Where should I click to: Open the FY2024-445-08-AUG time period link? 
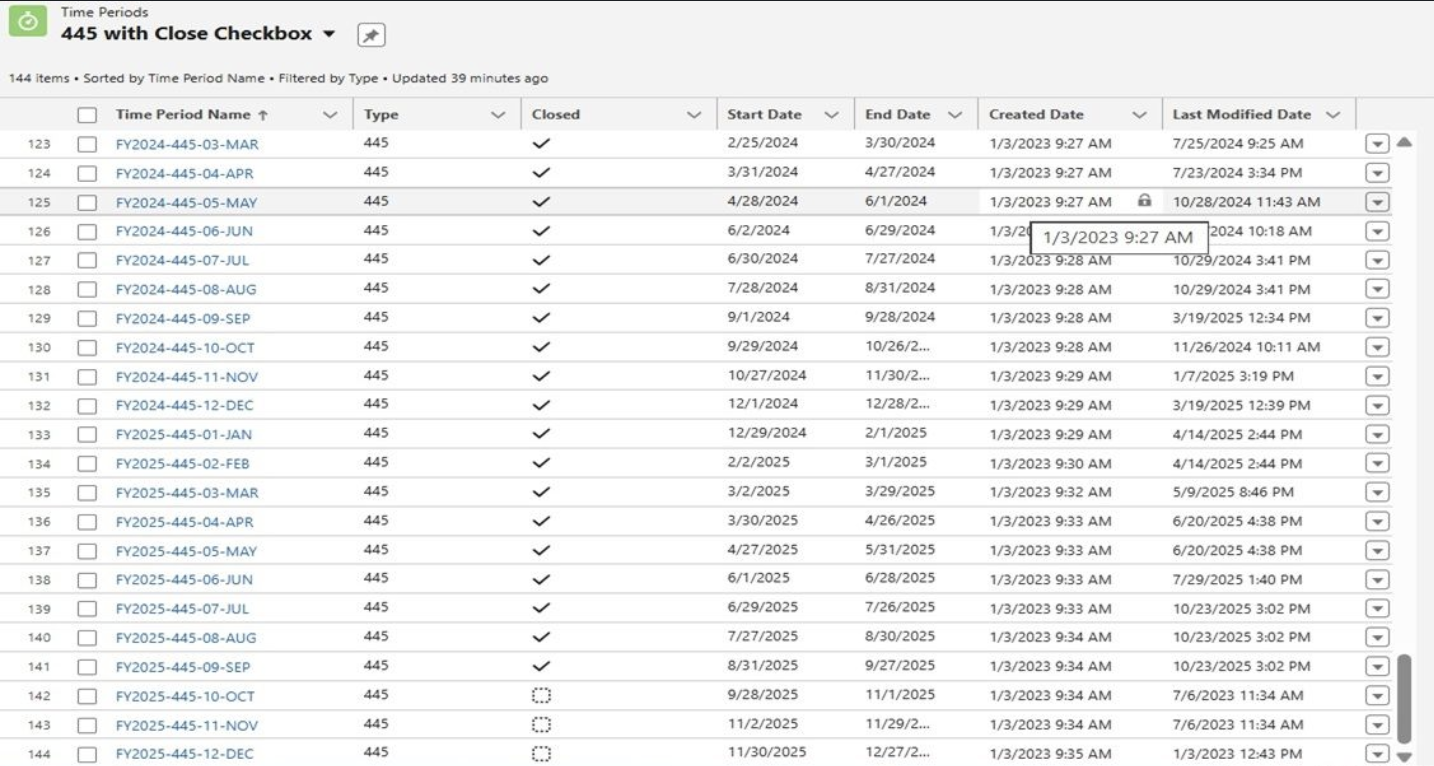tap(185, 290)
